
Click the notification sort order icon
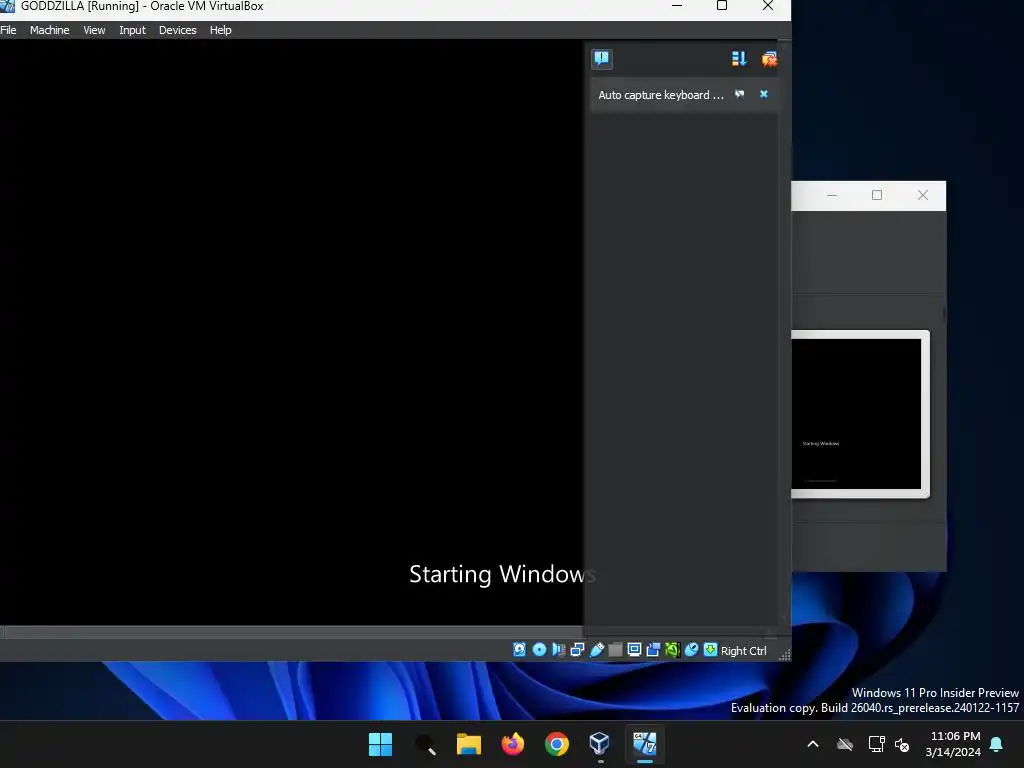coord(739,59)
